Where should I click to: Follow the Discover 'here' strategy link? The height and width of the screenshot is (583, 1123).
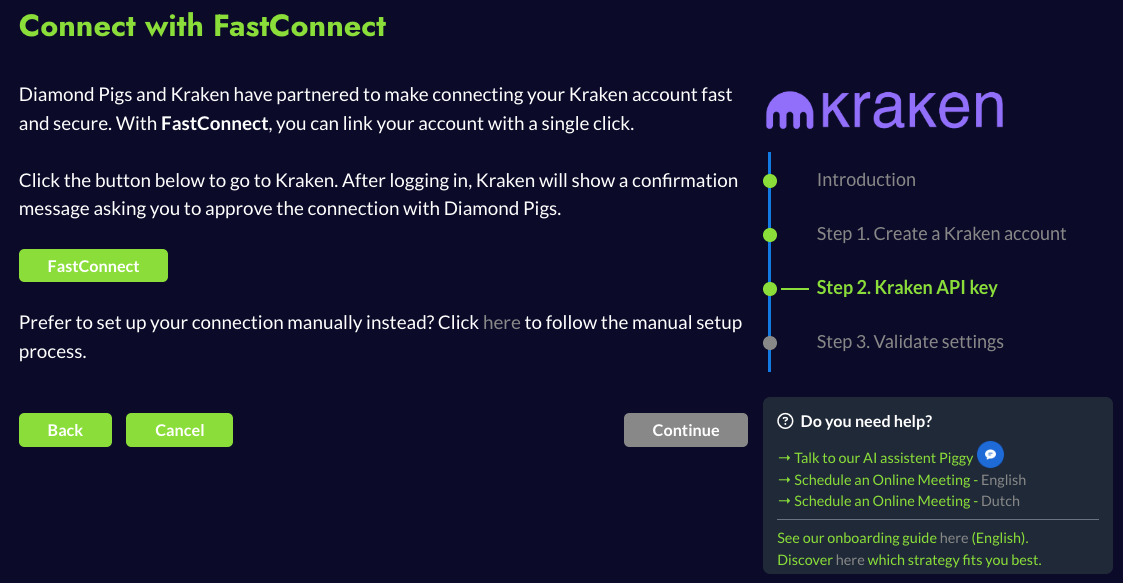pos(850,560)
